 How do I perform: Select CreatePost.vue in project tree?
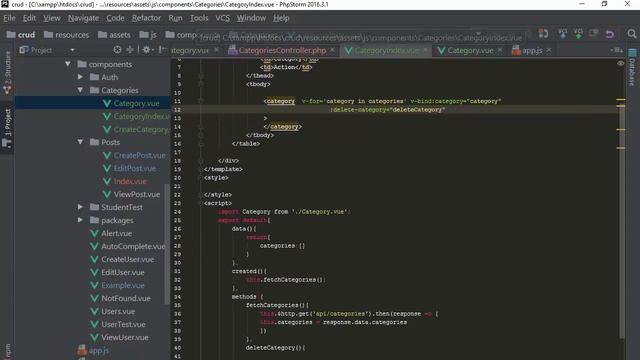[x=134, y=155]
